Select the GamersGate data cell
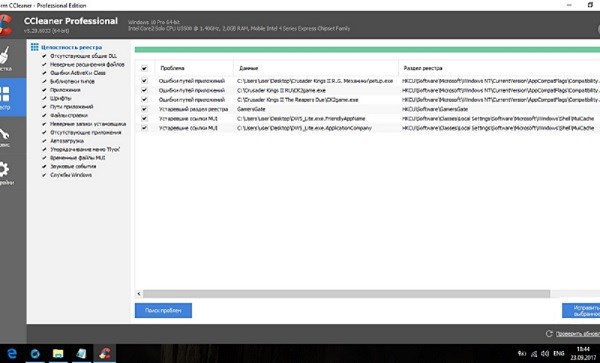 (251, 109)
